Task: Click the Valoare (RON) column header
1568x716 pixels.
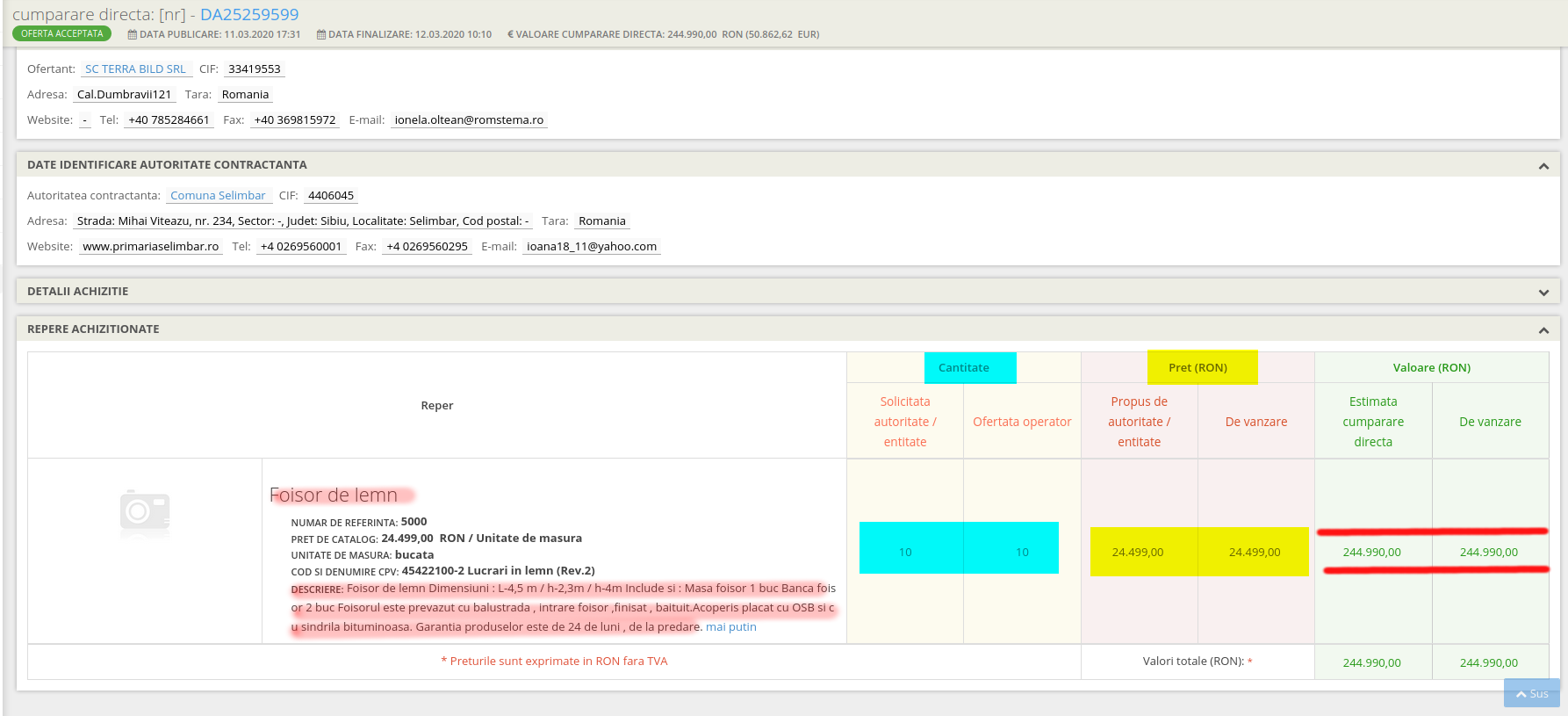Action: 1432,367
